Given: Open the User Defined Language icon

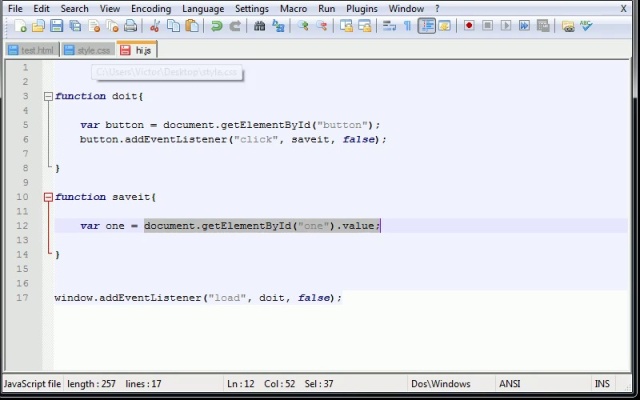Looking at the screenshot, I should [444, 26].
